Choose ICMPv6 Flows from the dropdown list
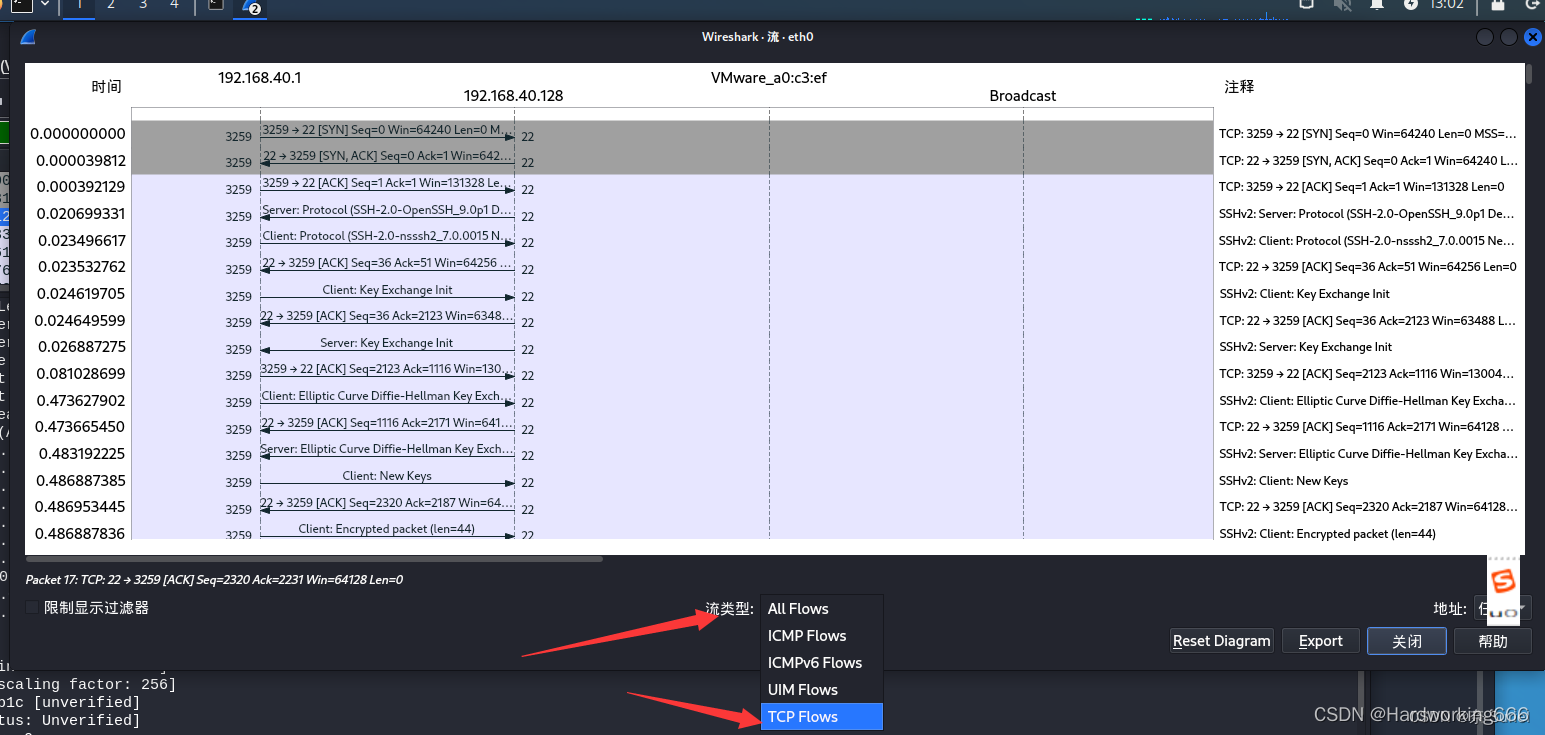Viewport: 1545px width, 735px height. point(821,663)
